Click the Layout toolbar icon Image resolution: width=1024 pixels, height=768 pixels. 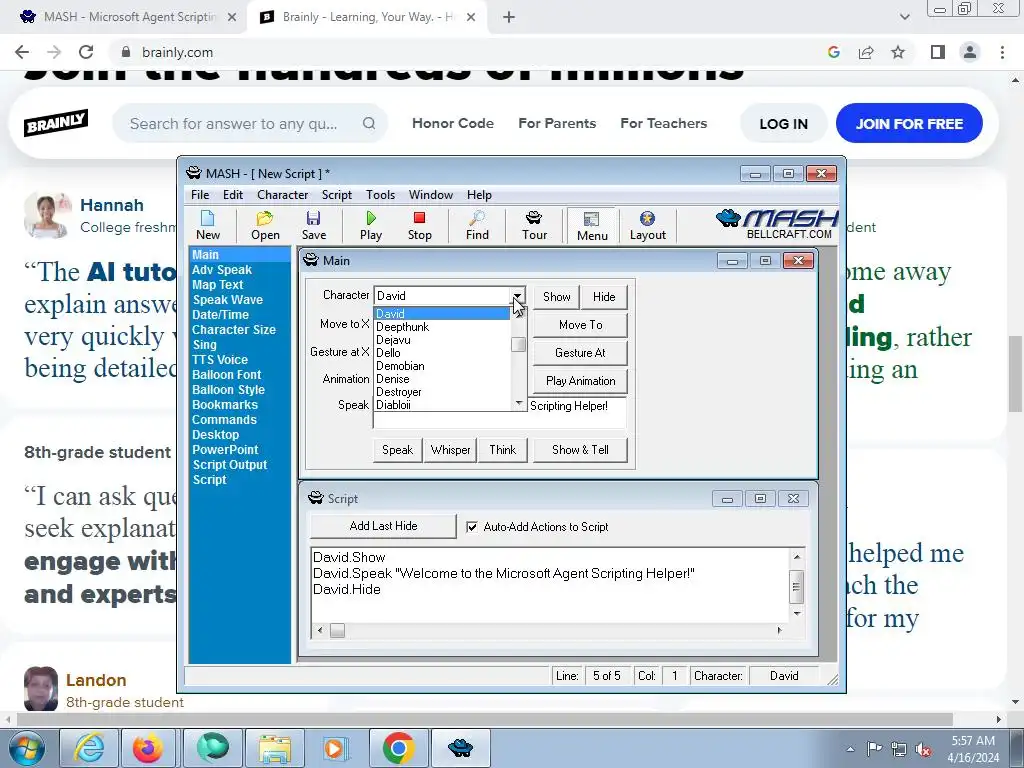[647, 225]
